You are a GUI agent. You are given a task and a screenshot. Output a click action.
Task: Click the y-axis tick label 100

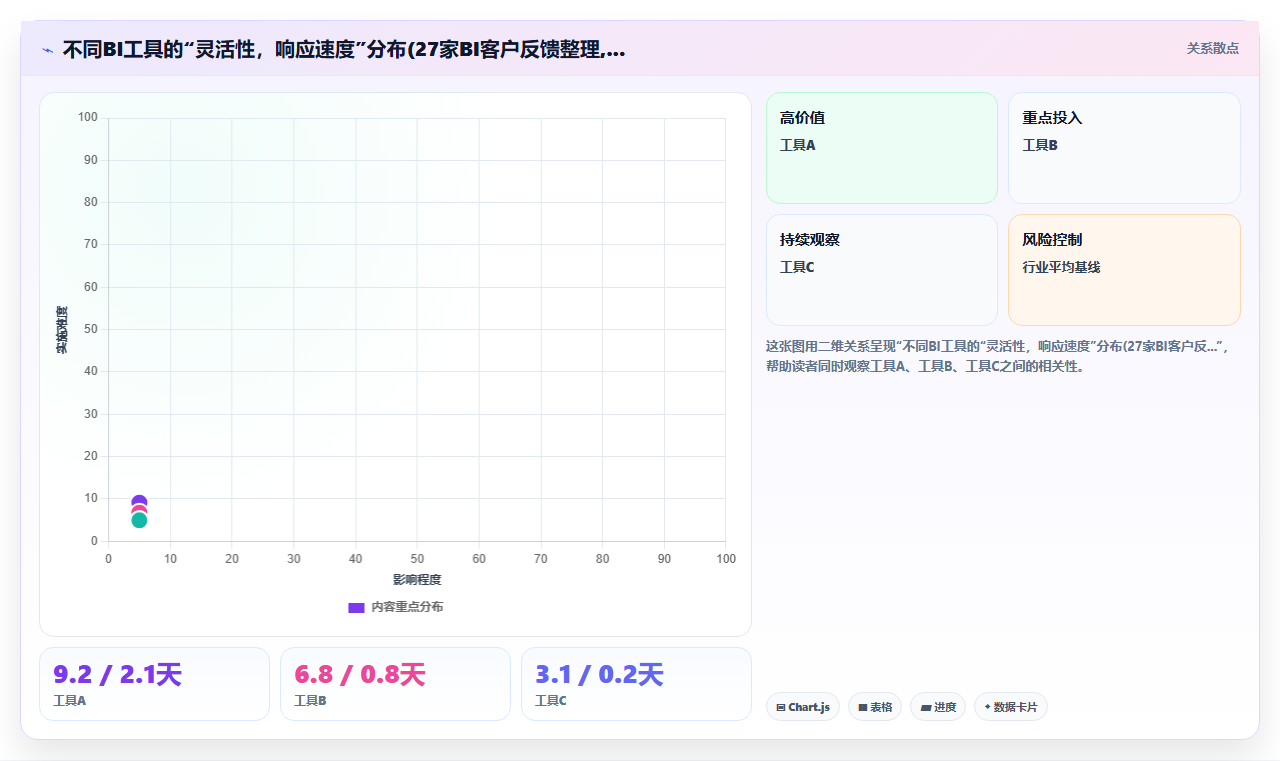[x=88, y=118]
